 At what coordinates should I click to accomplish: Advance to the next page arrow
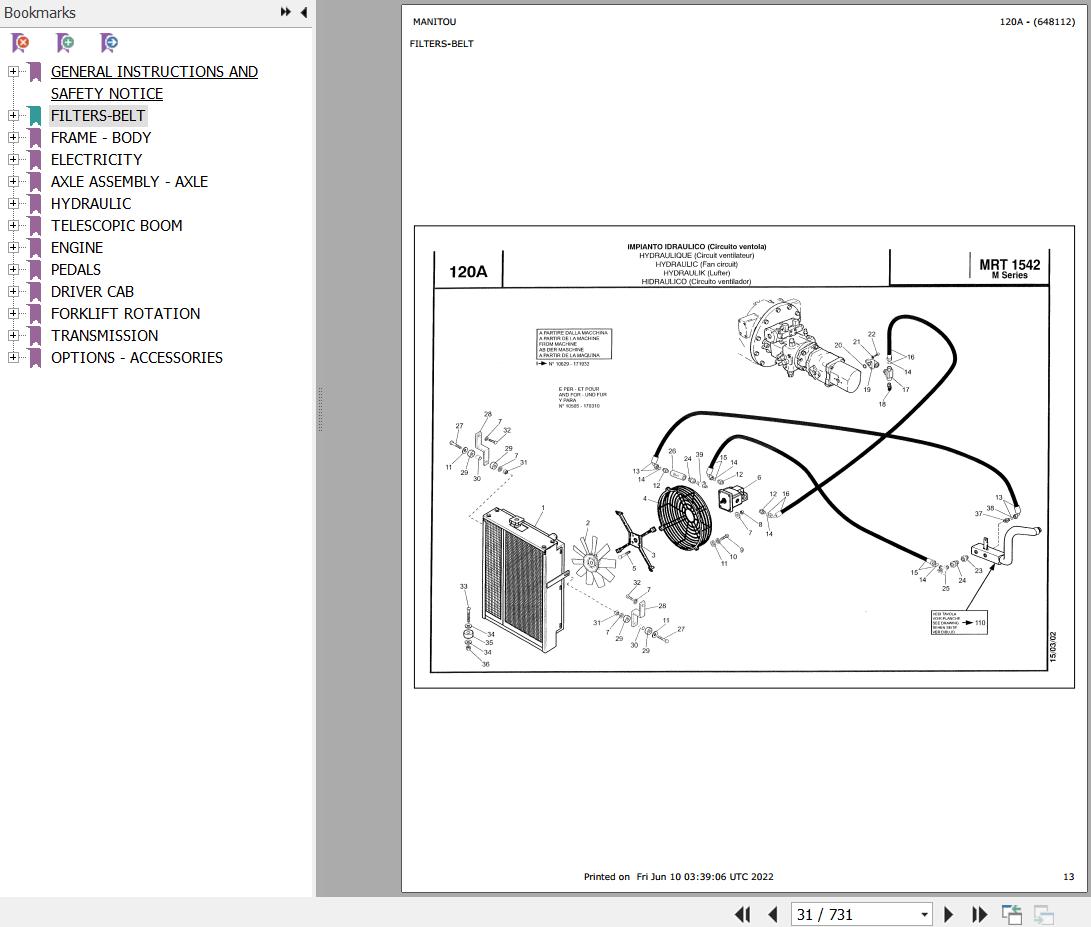click(948, 914)
